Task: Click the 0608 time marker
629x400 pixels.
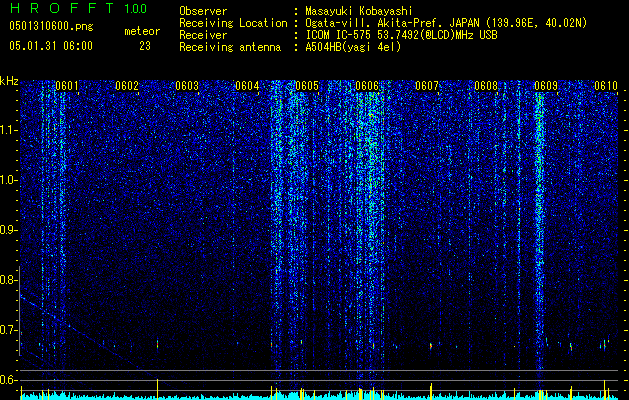Action: point(486,86)
